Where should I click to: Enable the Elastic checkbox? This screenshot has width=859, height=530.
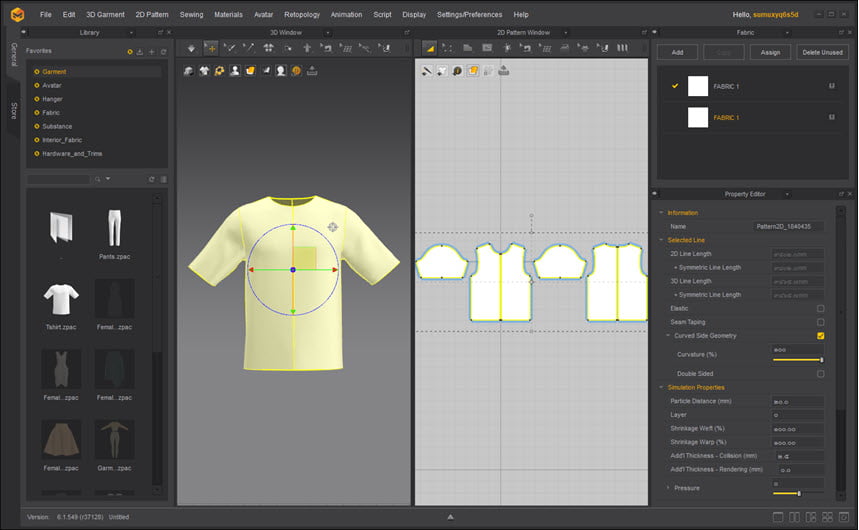coord(820,309)
